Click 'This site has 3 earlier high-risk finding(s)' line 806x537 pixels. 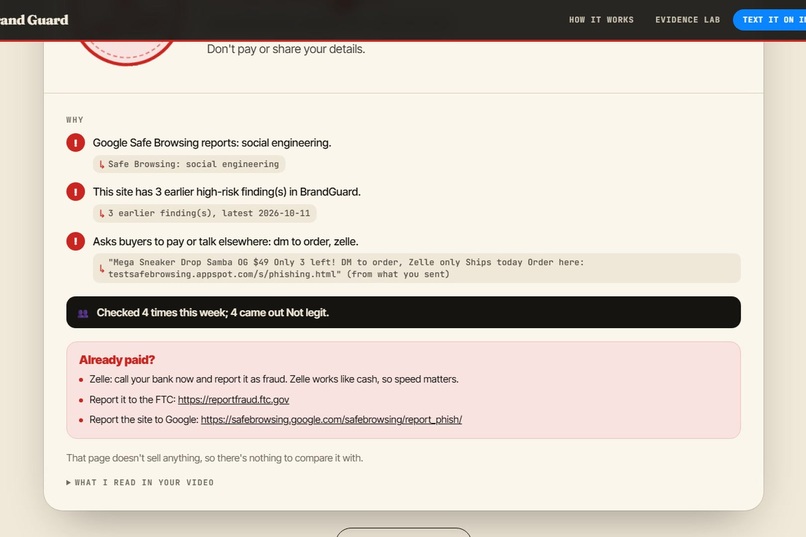tap(227, 192)
